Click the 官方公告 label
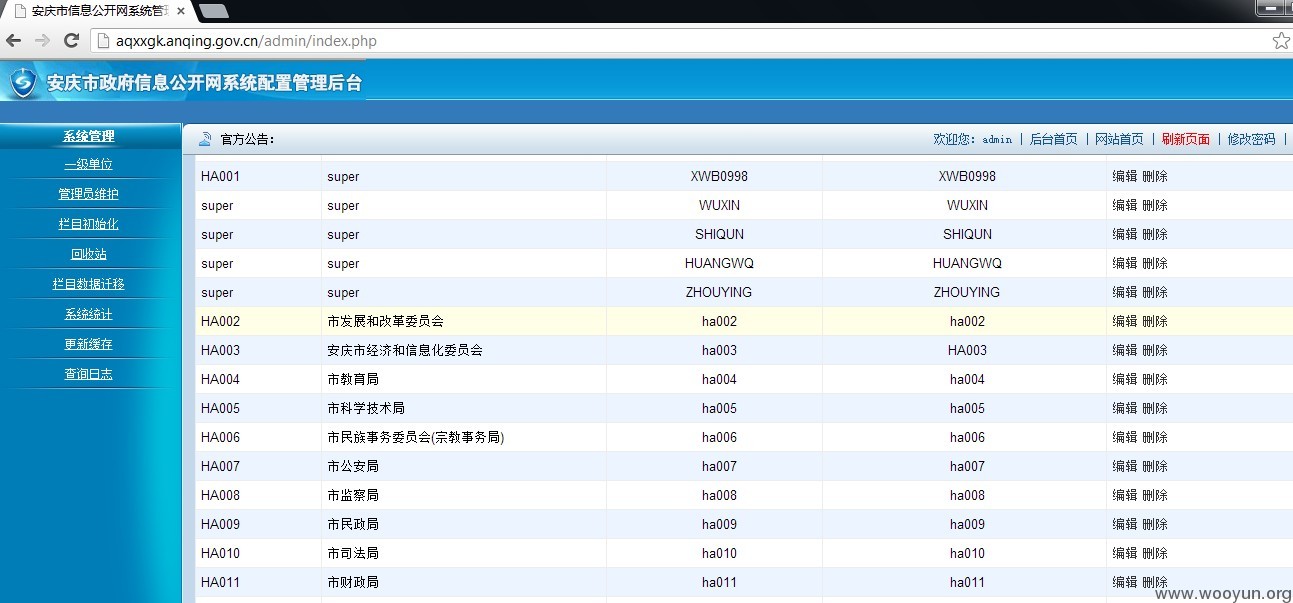The height and width of the screenshot is (603, 1293). tap(247, 139)
